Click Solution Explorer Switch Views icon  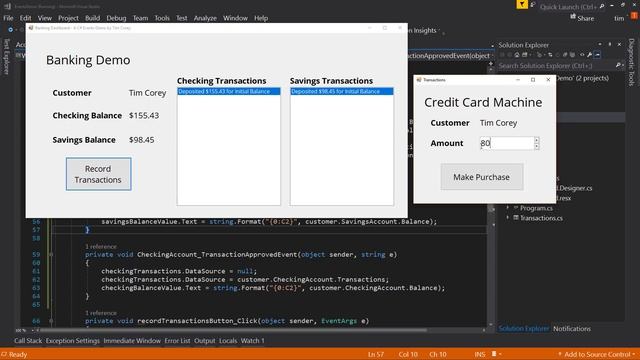point(524,55)
